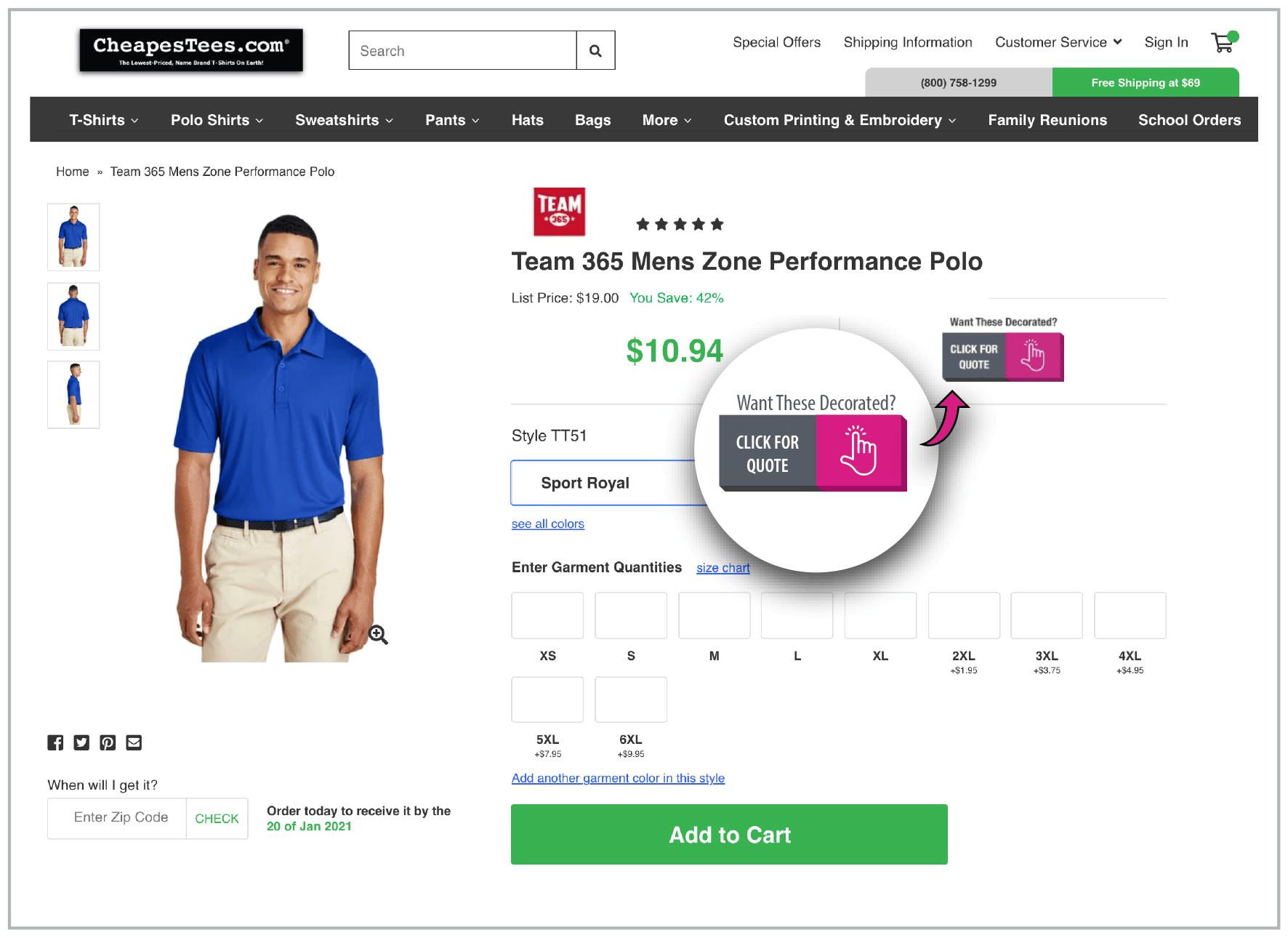Expand the More menu
The width and height of the screenshot is (1288, 938).
point(667,120)
